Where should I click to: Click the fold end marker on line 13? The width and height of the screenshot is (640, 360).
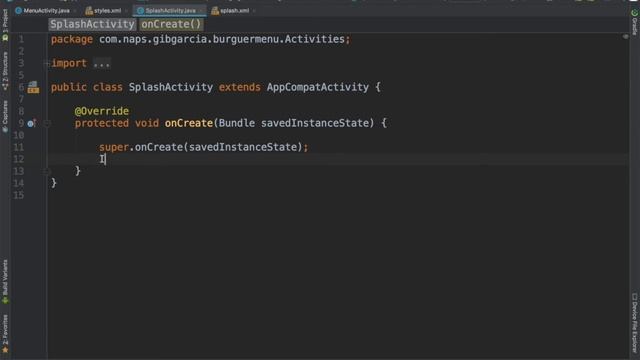[x=47, y=171]
